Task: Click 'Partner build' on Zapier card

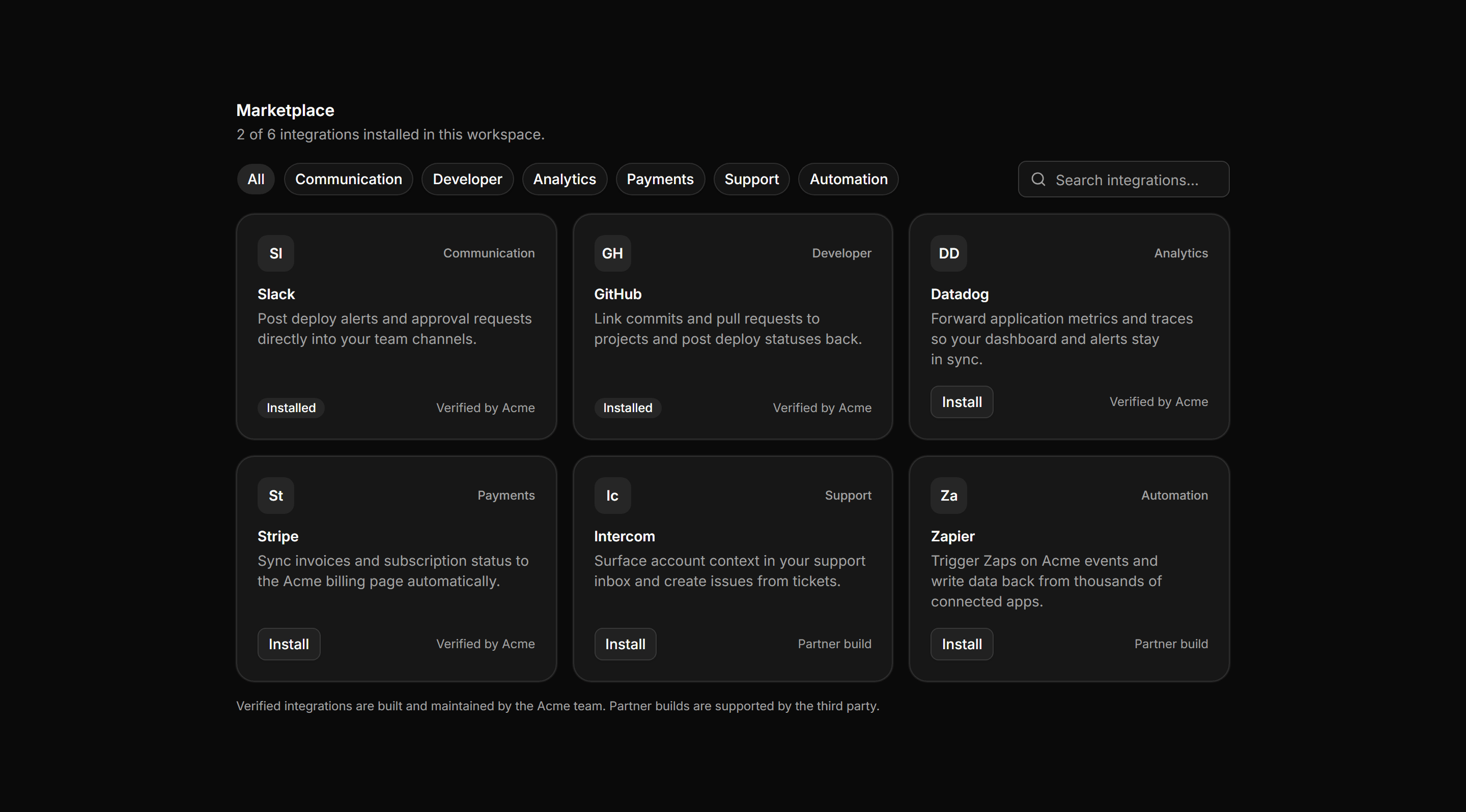Action: (1171, 644)
